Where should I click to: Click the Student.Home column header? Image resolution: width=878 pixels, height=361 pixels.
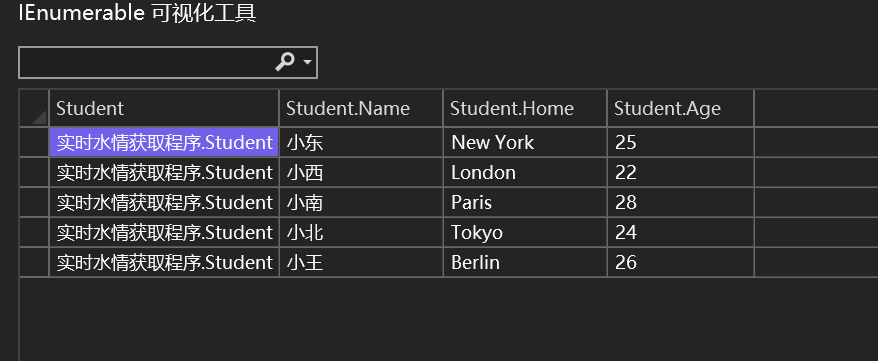coord(525,108)
